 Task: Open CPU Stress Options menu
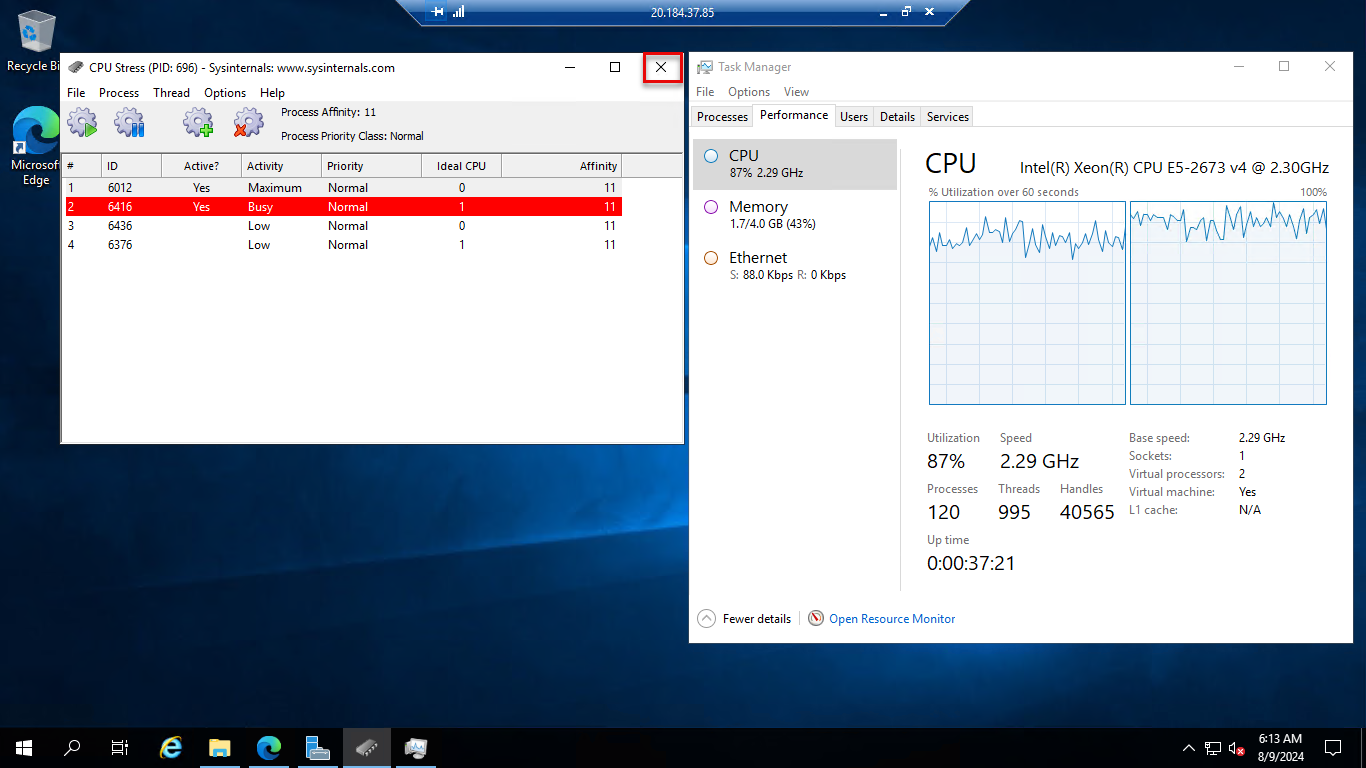click(225, 93)
